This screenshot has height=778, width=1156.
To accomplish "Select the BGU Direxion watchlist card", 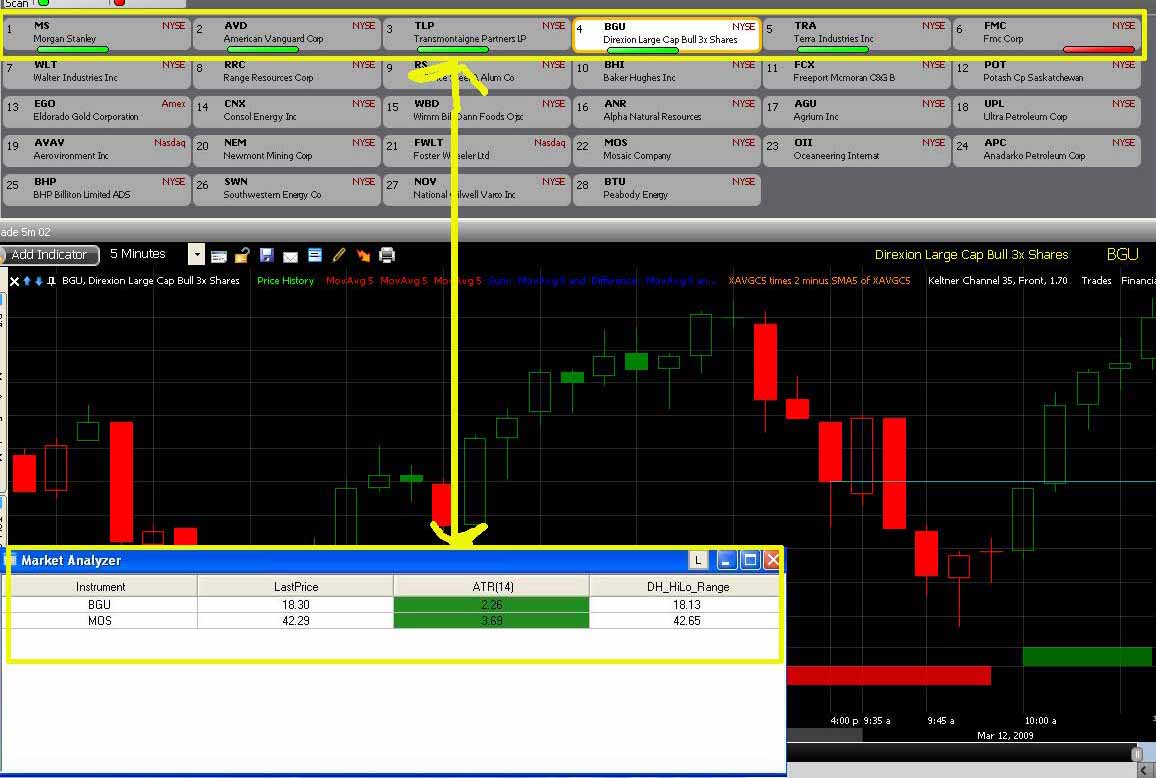I will (x=666, y=35).
